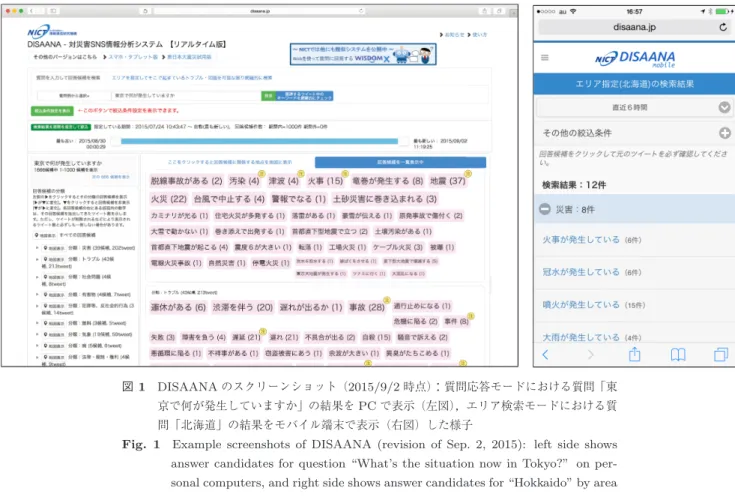
Task: Select the answer 自殺 (15)
Action: (x=376, y=337)
